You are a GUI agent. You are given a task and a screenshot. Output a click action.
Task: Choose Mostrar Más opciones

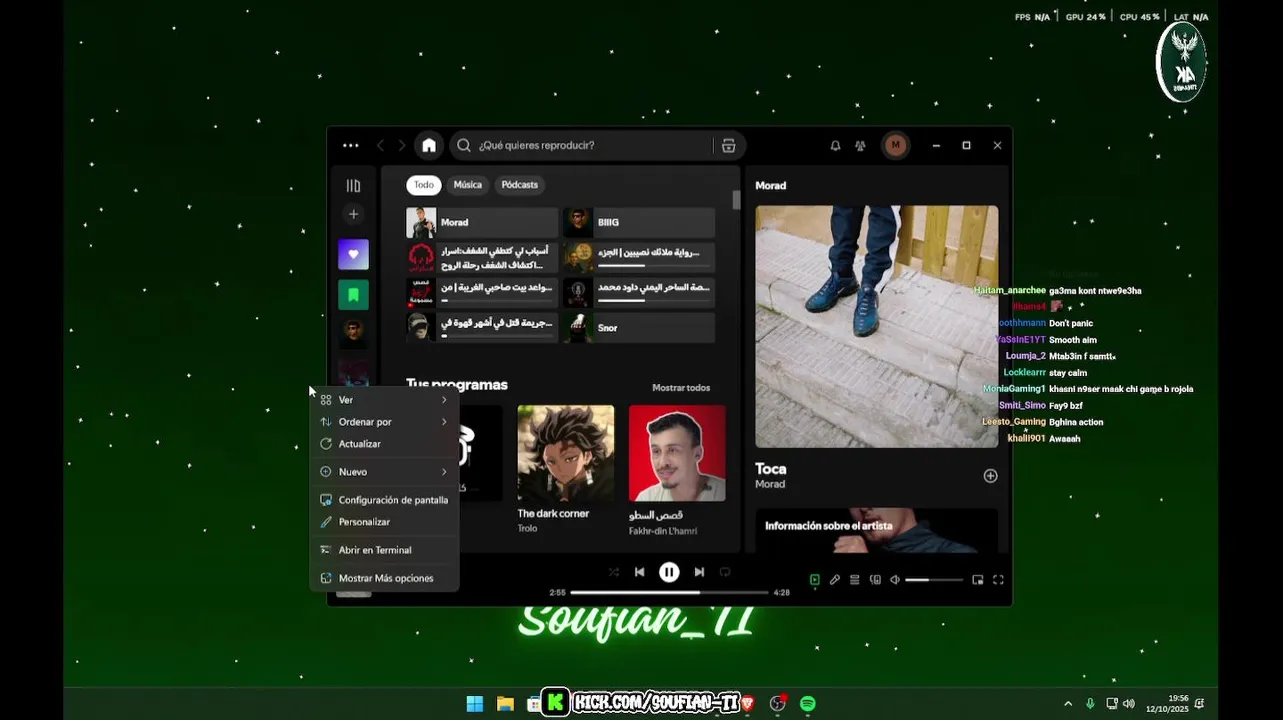(x=384, y=578)
